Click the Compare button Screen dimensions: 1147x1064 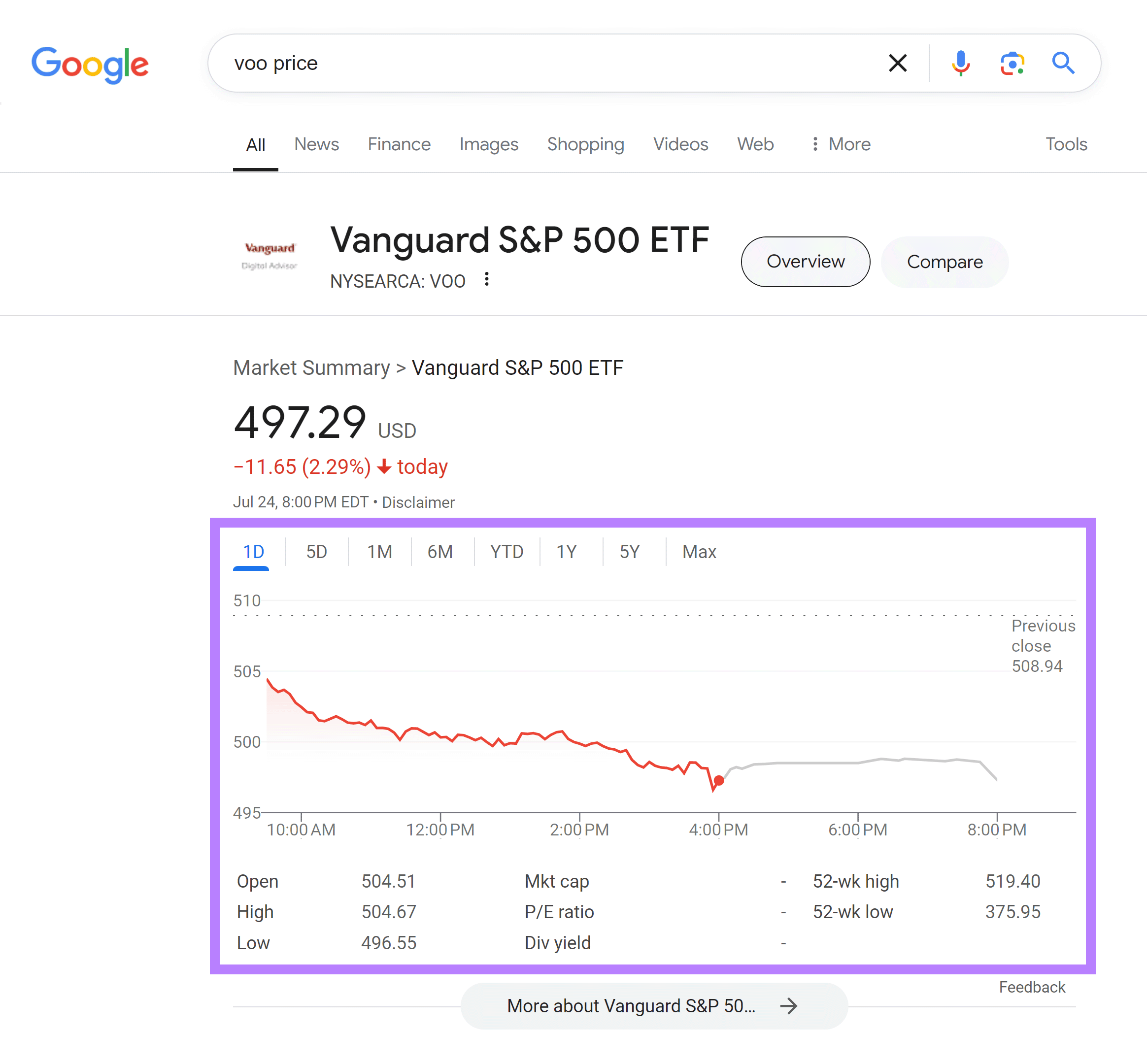pyautogui.click(x=945, y=262)
